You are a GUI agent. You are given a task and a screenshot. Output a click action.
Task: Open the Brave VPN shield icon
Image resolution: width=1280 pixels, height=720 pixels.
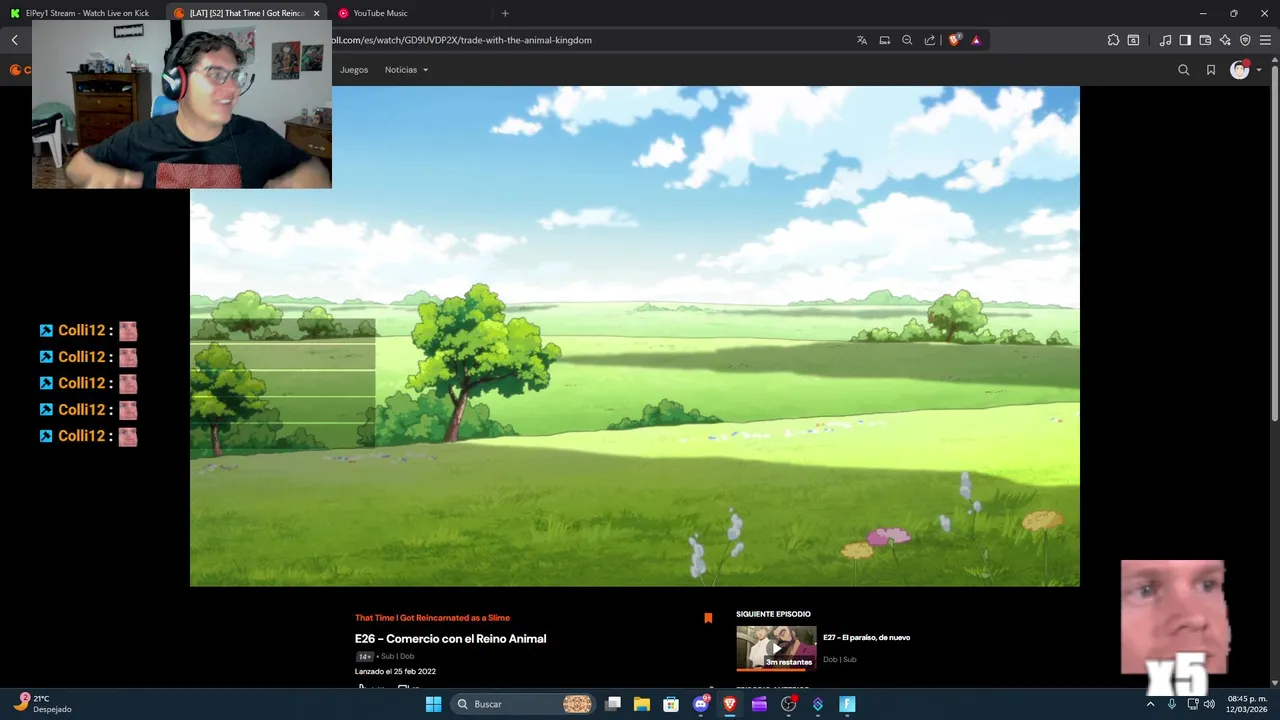coord(1245,40)
